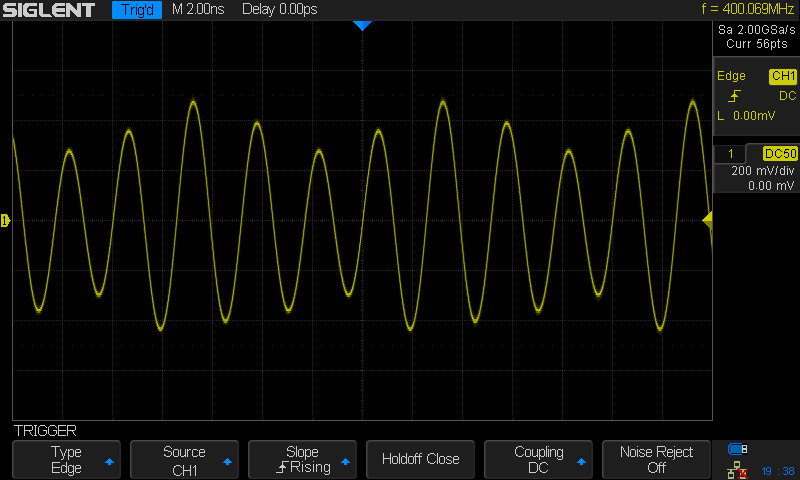The image size is (800, 480).
Task: Toggle channel 1 box in side panel
Action: point(730,154)
